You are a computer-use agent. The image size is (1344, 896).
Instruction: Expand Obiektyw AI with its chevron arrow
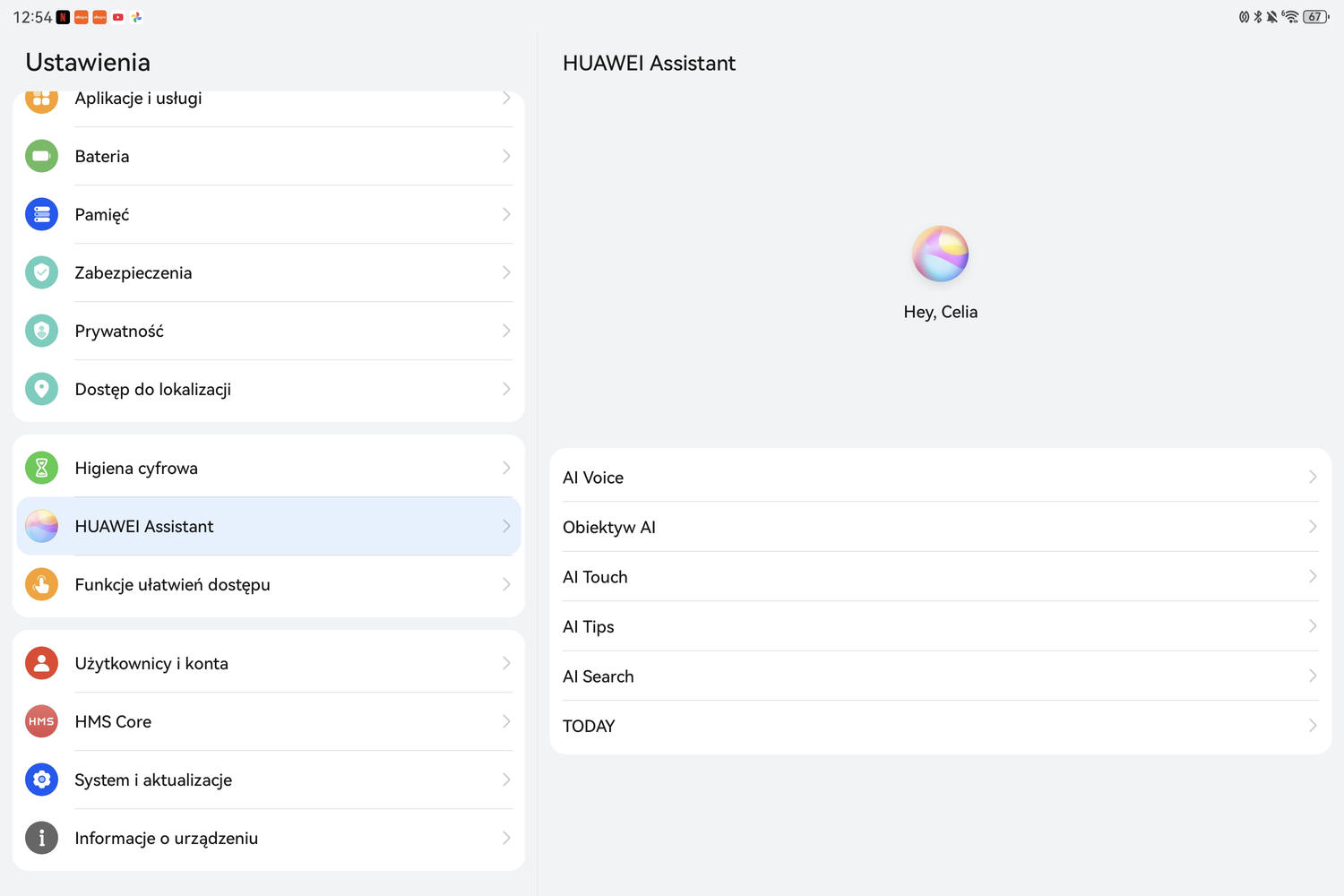tap(1313, 527)
